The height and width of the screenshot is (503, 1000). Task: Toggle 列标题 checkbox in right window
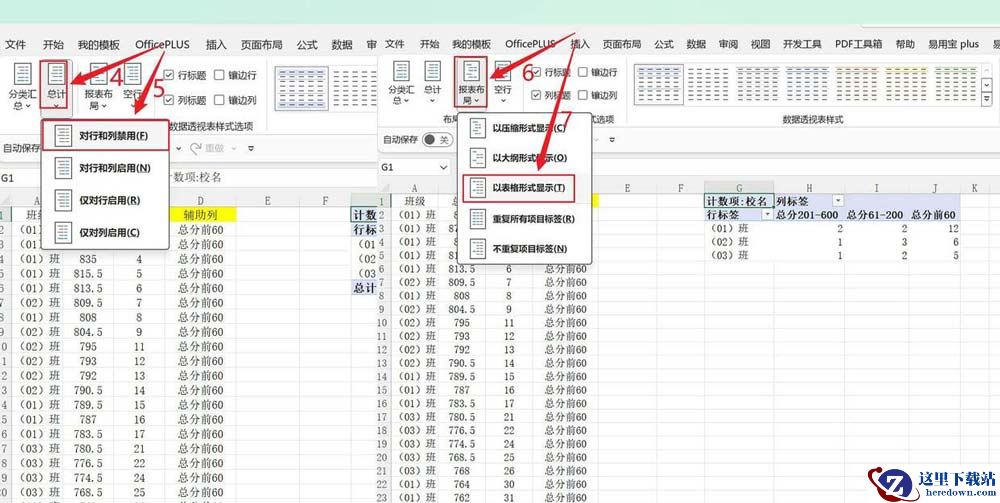click(536, 95)
